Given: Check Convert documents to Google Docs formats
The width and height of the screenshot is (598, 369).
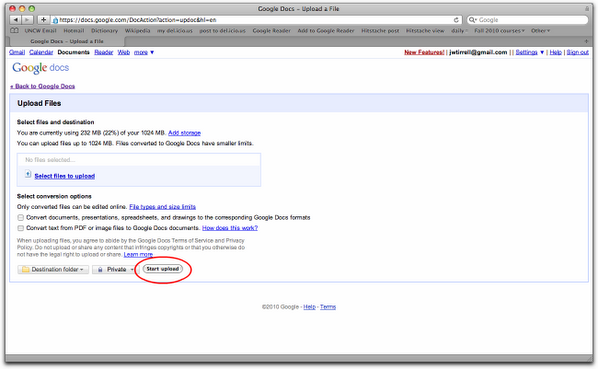Looking at the screenshot, I should (21, 218).
